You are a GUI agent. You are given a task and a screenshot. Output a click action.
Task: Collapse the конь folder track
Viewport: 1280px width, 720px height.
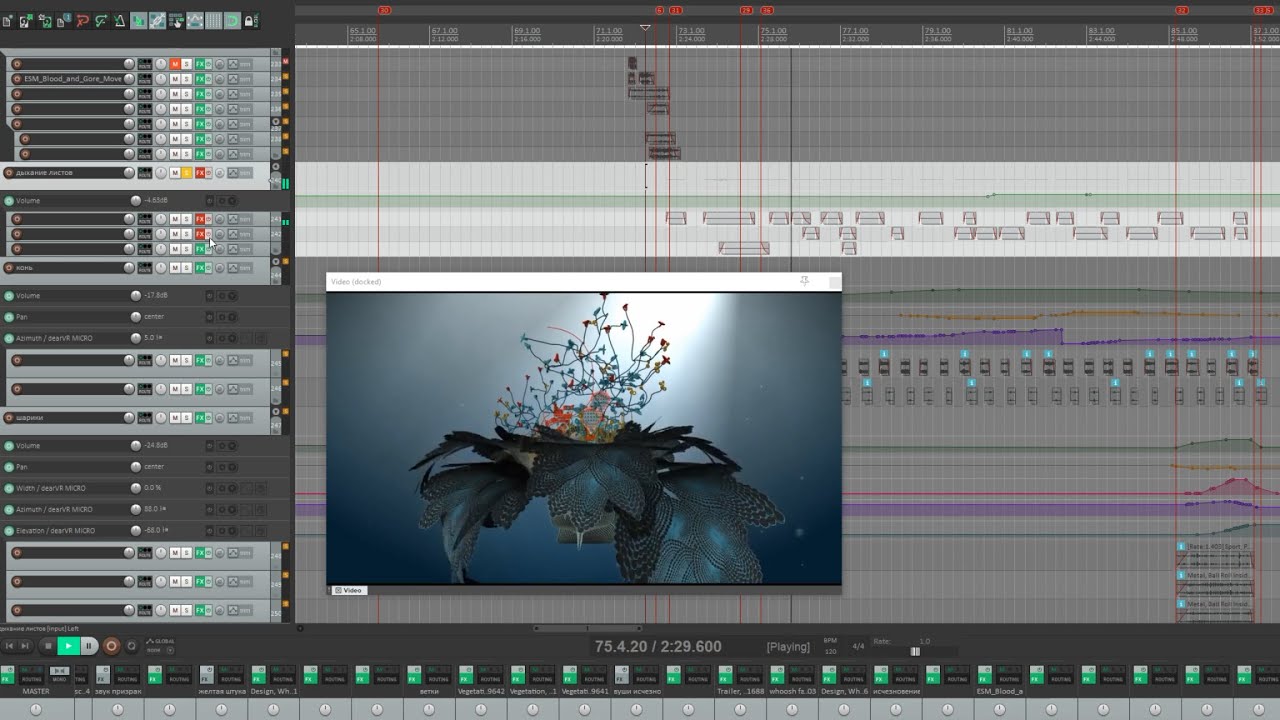[276, 261]
